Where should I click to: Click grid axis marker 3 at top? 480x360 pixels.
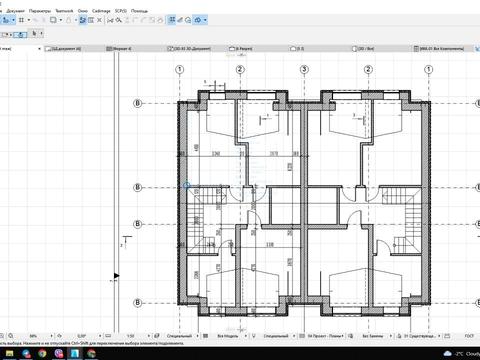point(304,69)
